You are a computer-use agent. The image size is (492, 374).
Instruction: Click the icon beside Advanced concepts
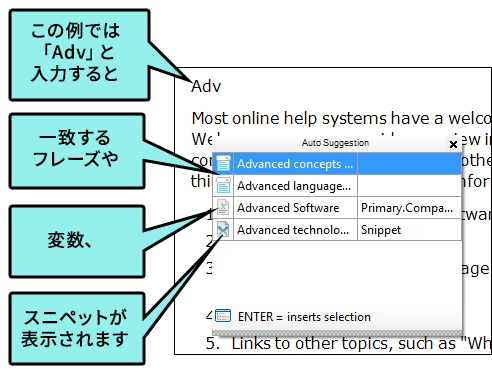pos(223,163)
